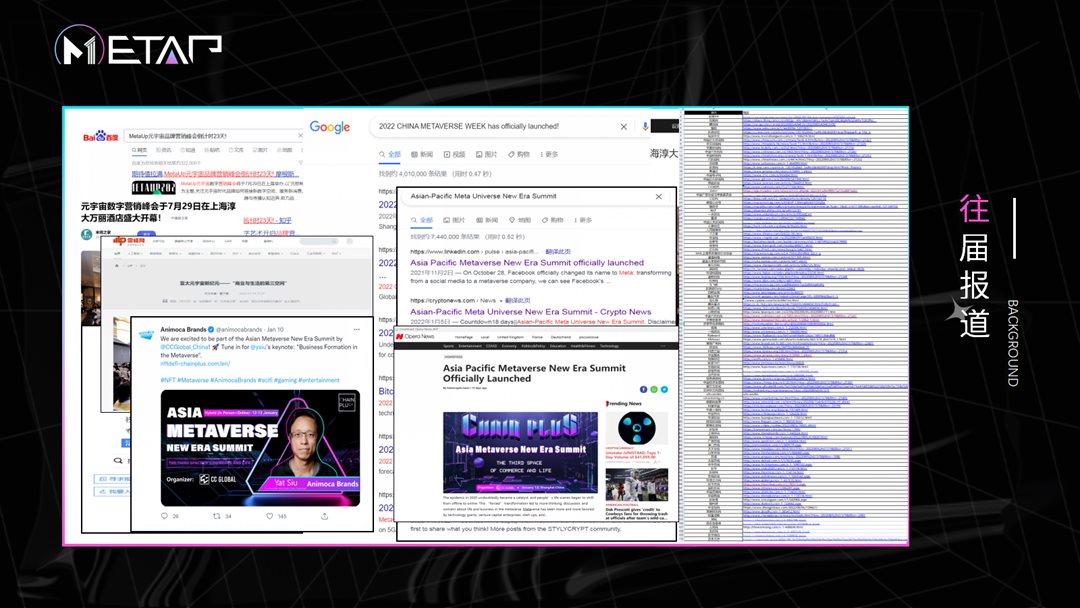Click the Baidu logo
Image resolution: width=1080 pixels, height=608 pixels.
click(x=101, y=136)
